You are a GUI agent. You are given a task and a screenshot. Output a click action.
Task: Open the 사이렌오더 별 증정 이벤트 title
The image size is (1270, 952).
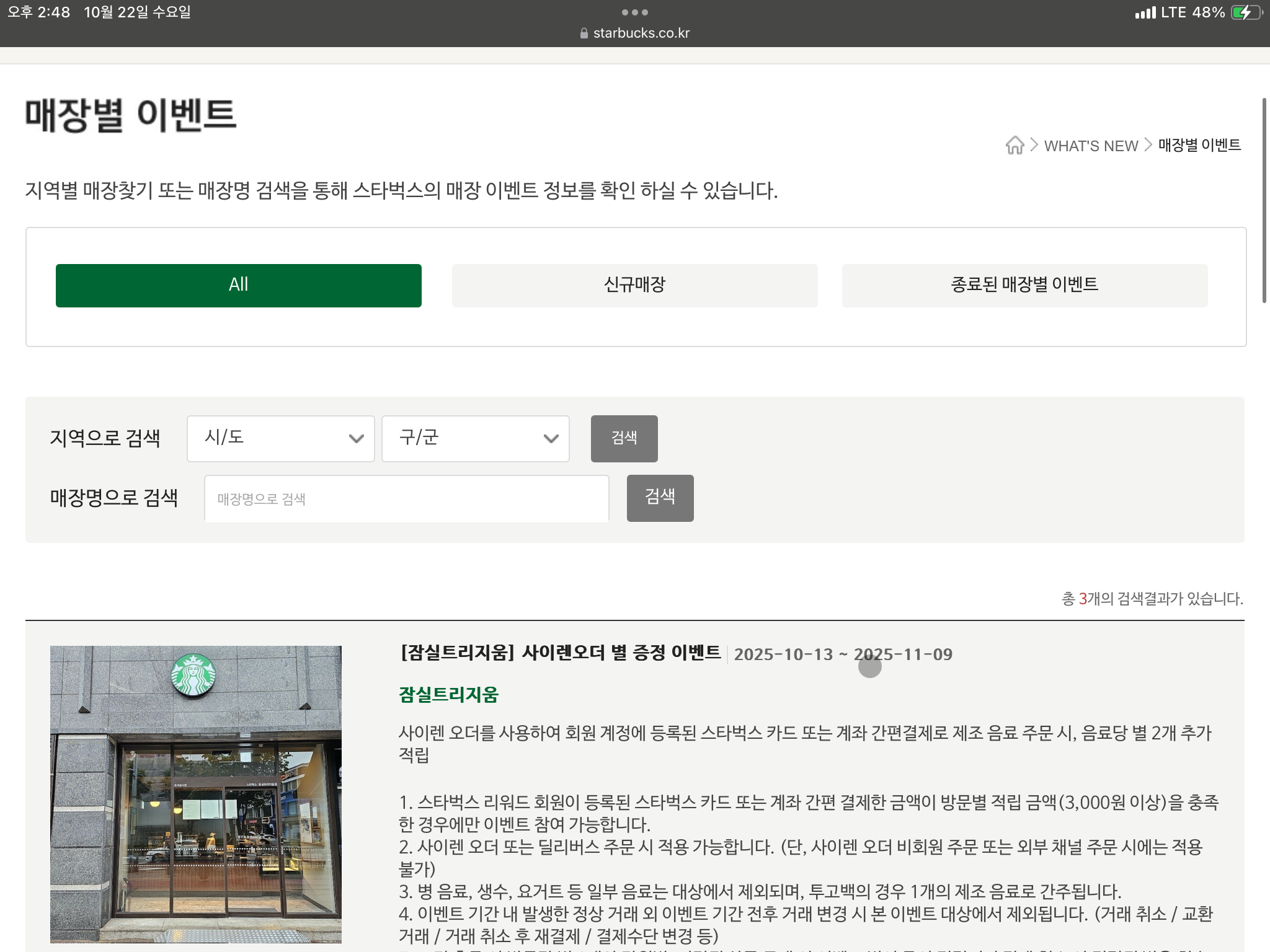click(561, 653)
